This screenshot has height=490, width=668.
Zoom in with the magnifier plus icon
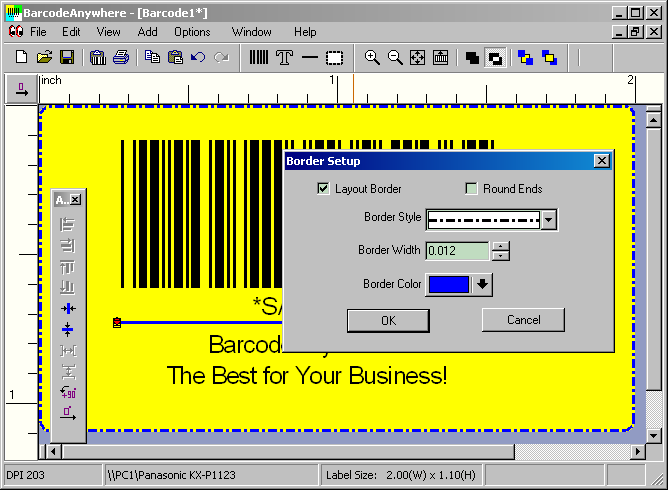[372, 57]
